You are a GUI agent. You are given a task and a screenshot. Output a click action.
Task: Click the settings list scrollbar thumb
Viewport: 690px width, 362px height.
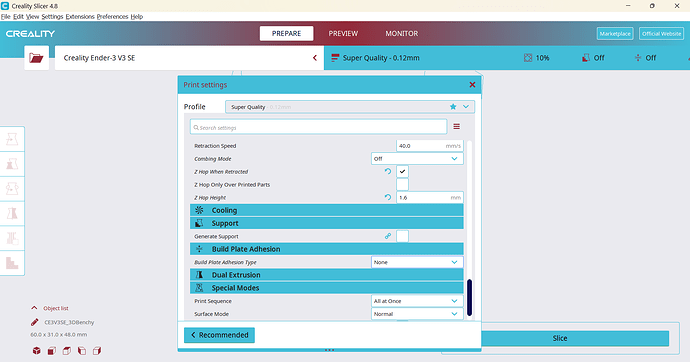point(470,297)
